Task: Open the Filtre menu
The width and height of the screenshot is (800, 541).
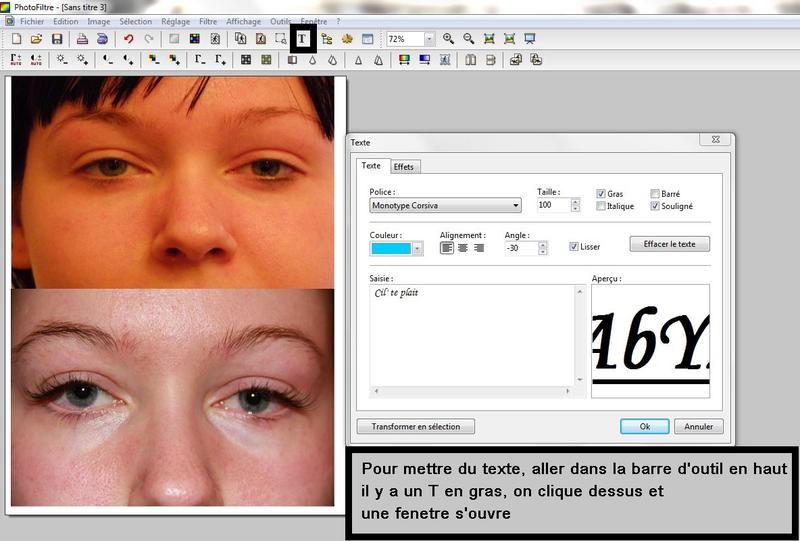Action: [x=208, y=21]
